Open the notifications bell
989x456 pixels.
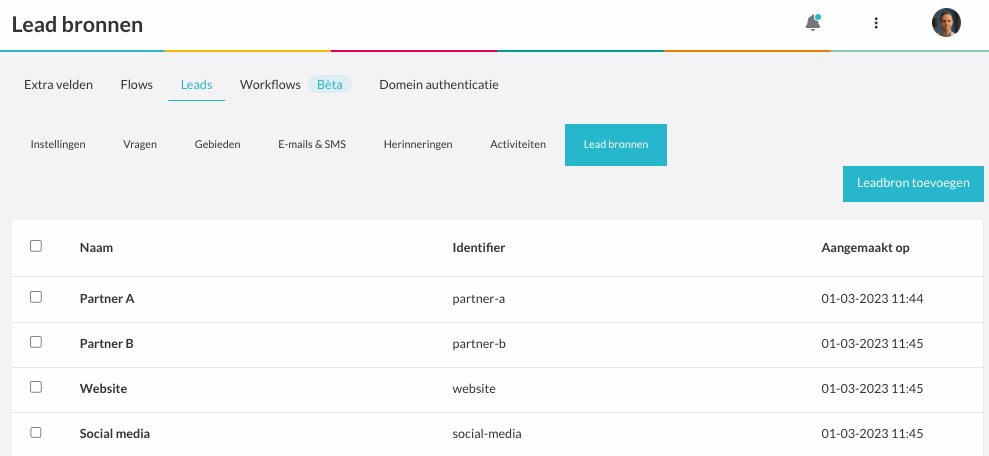click(x=813, y=23)
